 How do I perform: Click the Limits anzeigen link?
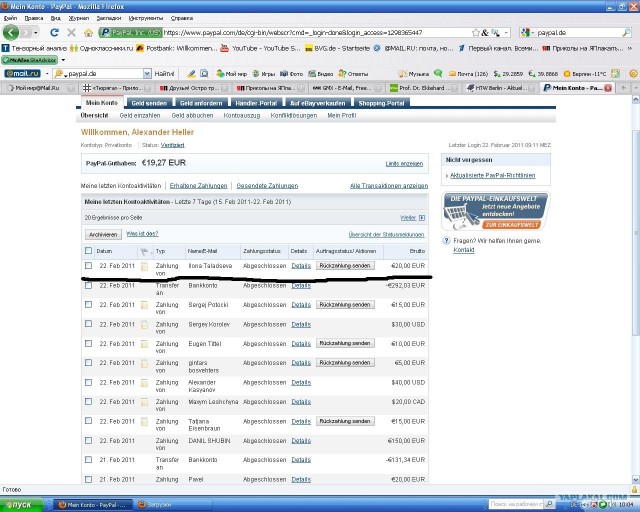404,164
